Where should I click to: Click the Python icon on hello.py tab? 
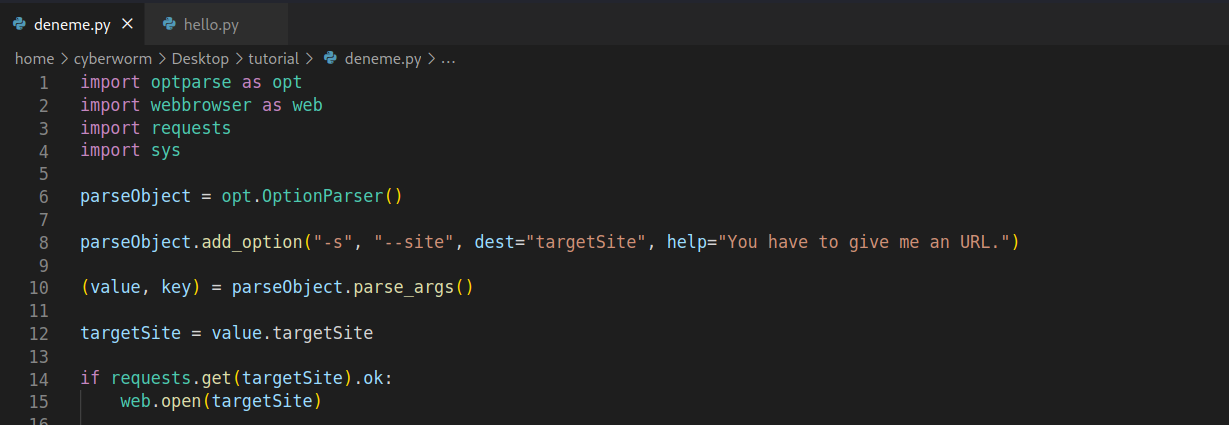[169, 24]
